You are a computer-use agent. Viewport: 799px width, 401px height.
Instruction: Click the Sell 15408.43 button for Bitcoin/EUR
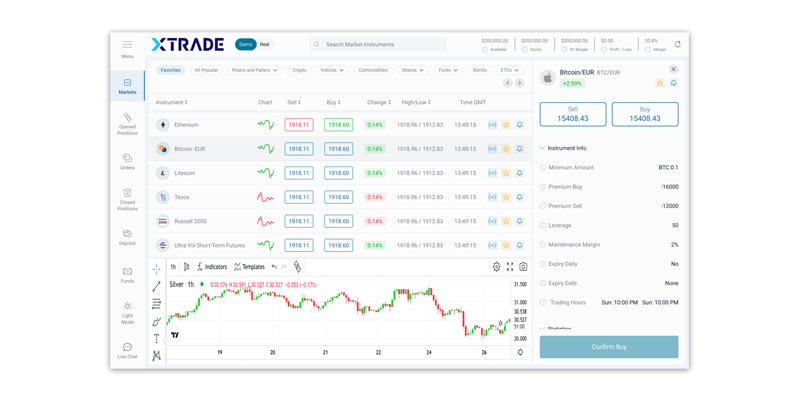tap(572, 114)
